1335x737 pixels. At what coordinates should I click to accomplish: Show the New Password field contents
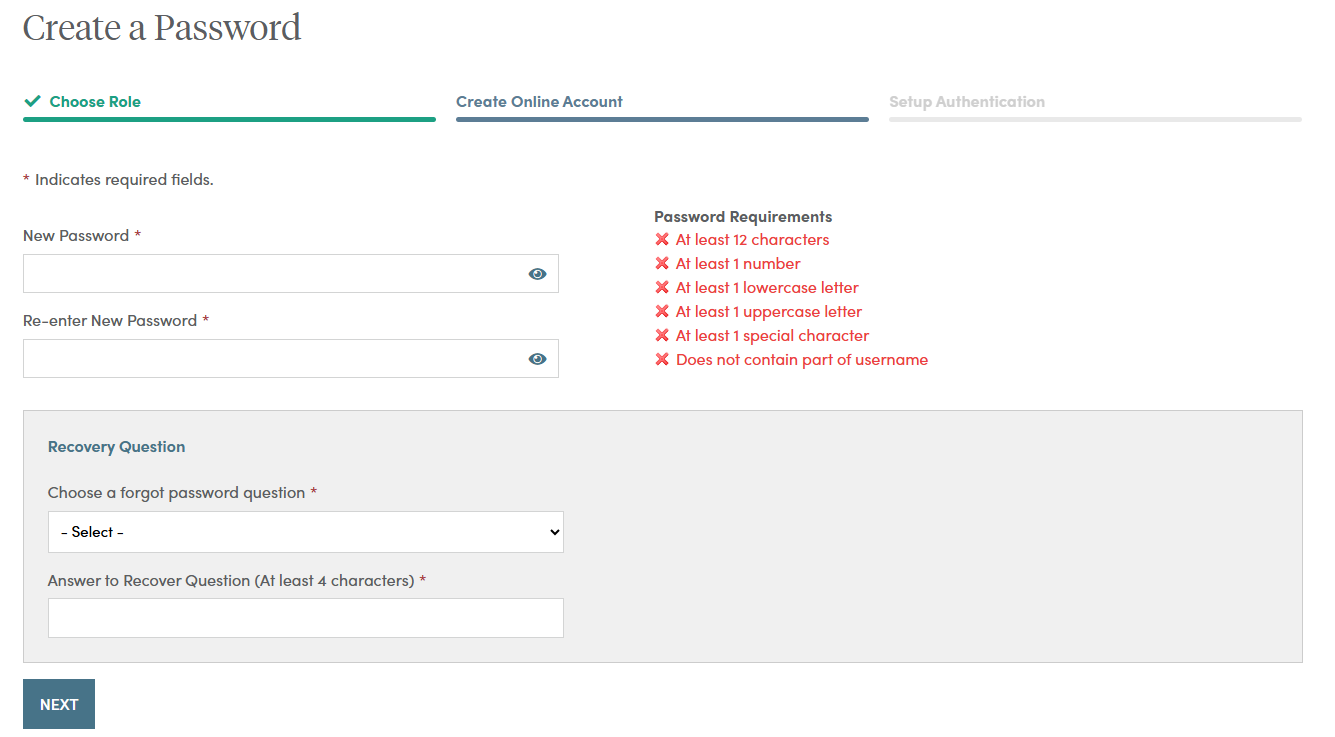coord(537,274)
